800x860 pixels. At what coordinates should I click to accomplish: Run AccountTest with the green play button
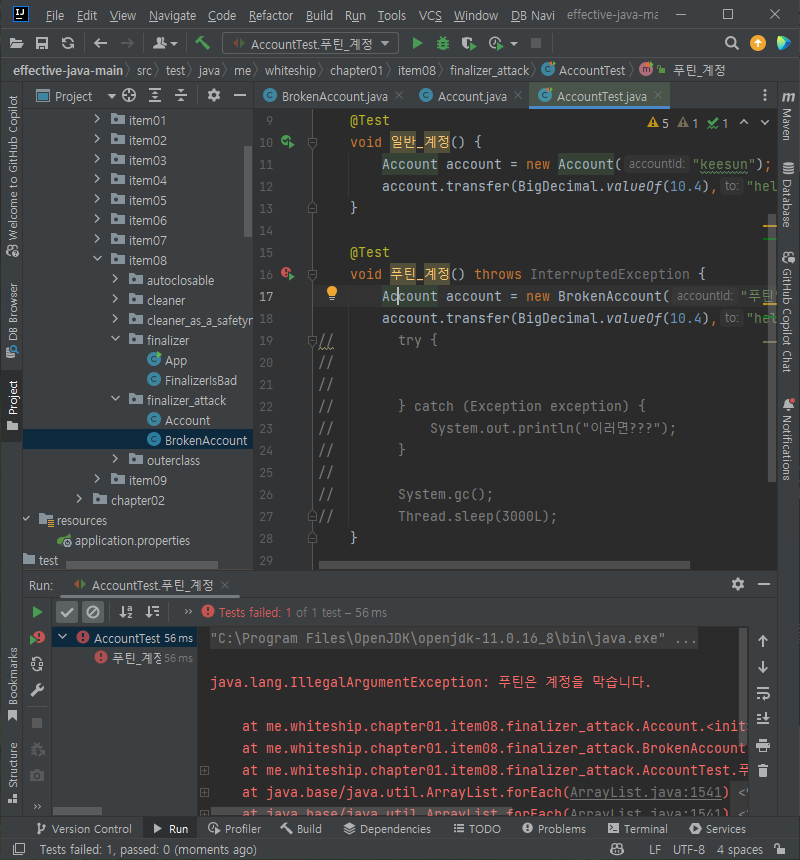pos(417,44)
